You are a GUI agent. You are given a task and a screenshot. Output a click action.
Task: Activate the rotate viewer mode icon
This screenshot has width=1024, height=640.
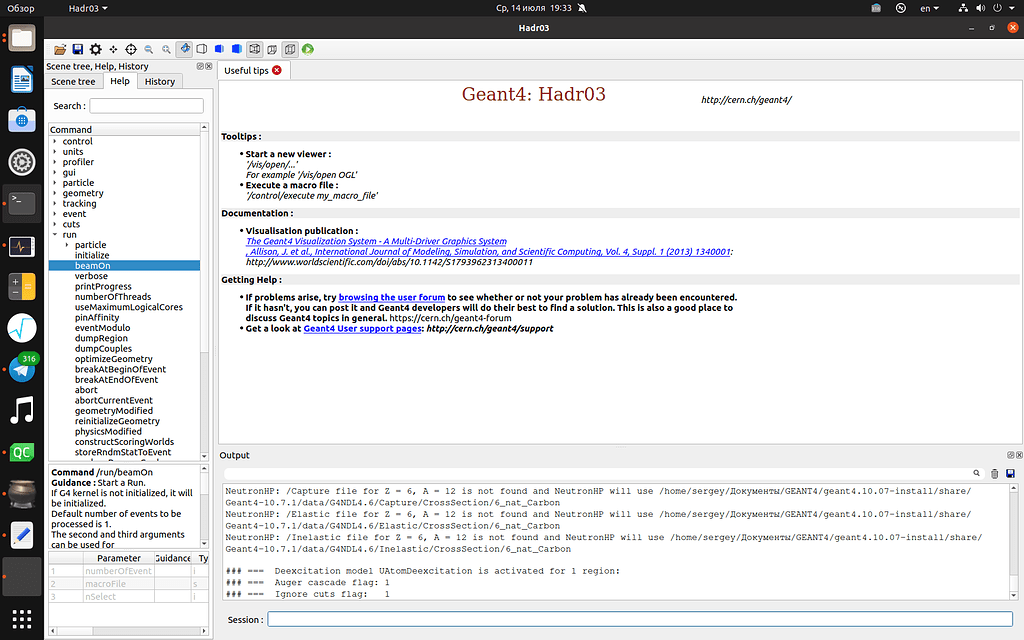(x=184, y=48)
